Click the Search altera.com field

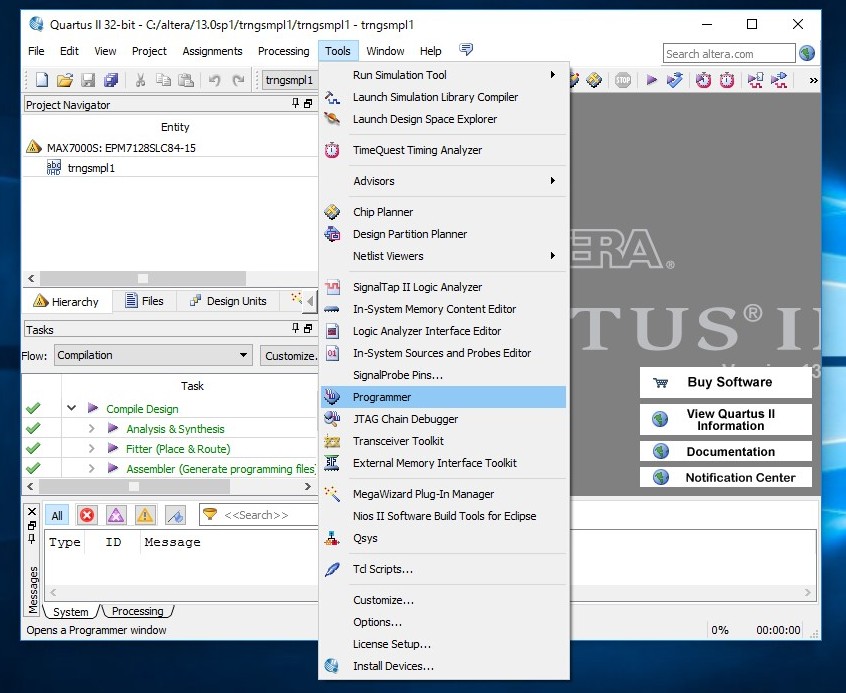point(729,53)
